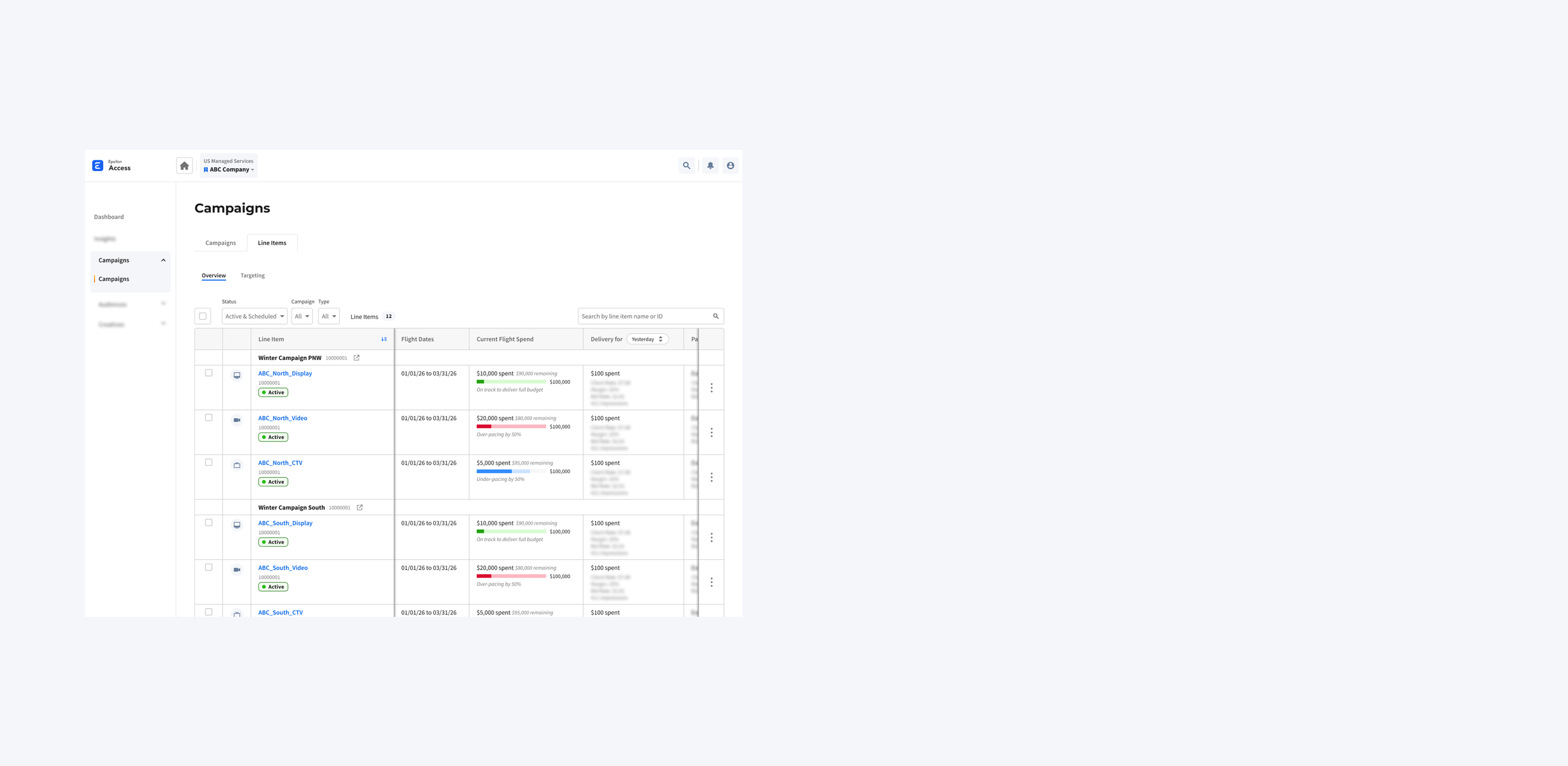Open the Status filter dropdown, Active & Scheduled
Viewport: 1568px width, 766px height.
pos(254,317)
